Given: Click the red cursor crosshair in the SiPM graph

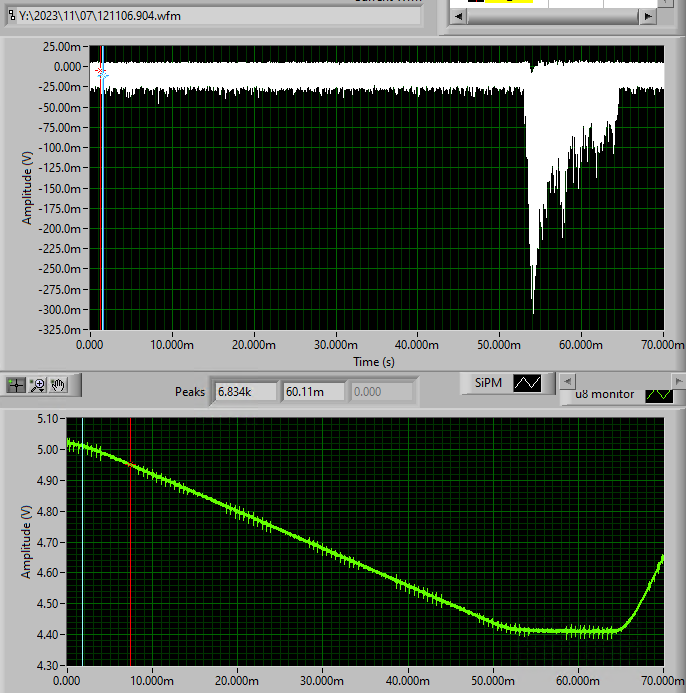Looking at the screenshot, I should 99,71.
